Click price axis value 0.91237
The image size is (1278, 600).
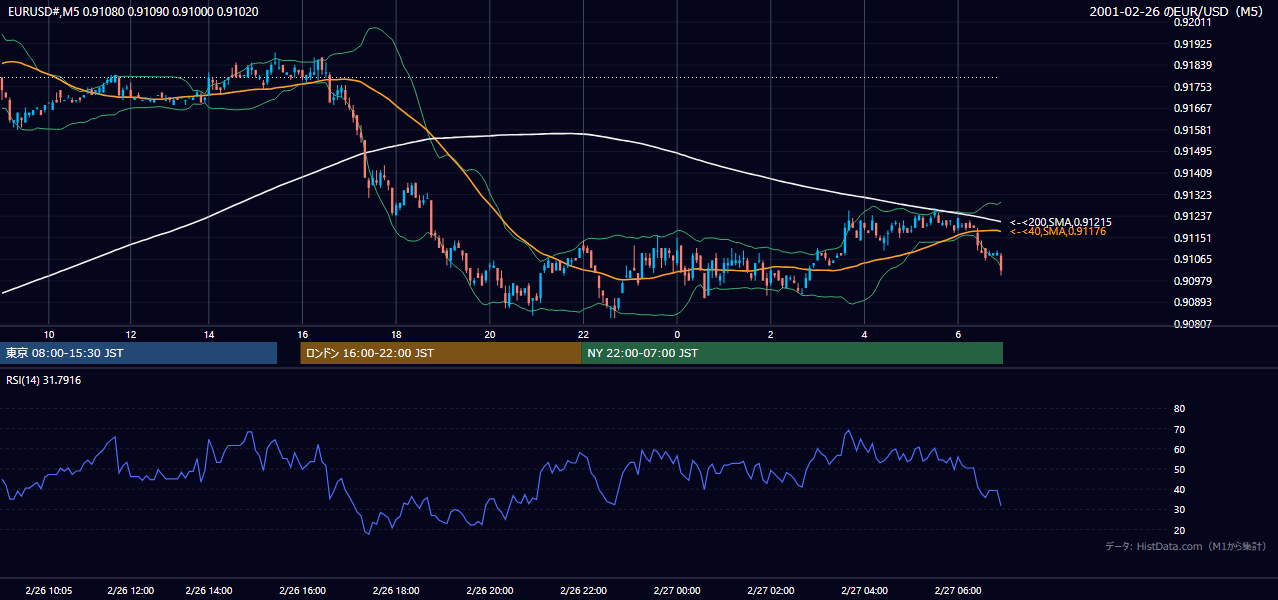point(1192,216)
